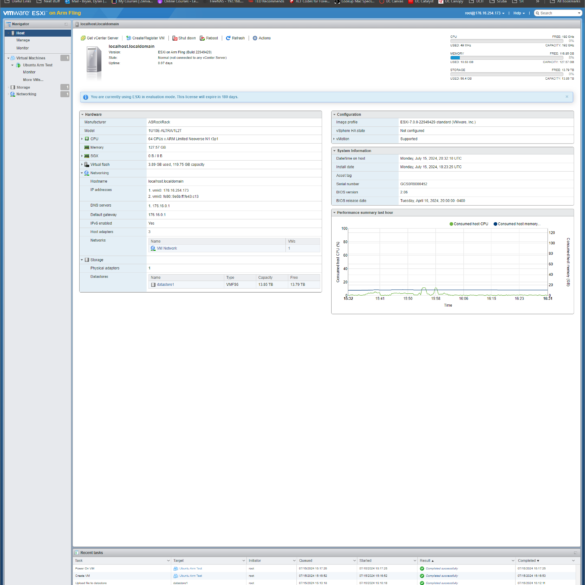Click the Shut down toolbar button
This screenshot has height=585, width=585.
pos(184,38)
